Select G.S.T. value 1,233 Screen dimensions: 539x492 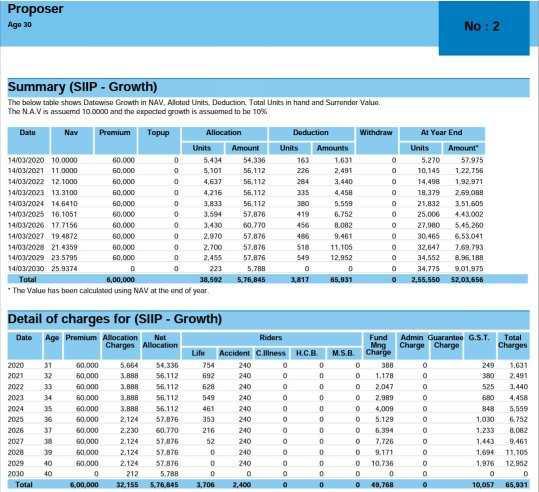(485, 430)
